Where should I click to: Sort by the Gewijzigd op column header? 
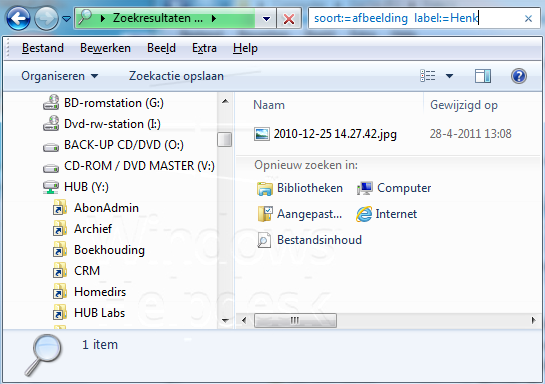point(464,105)
